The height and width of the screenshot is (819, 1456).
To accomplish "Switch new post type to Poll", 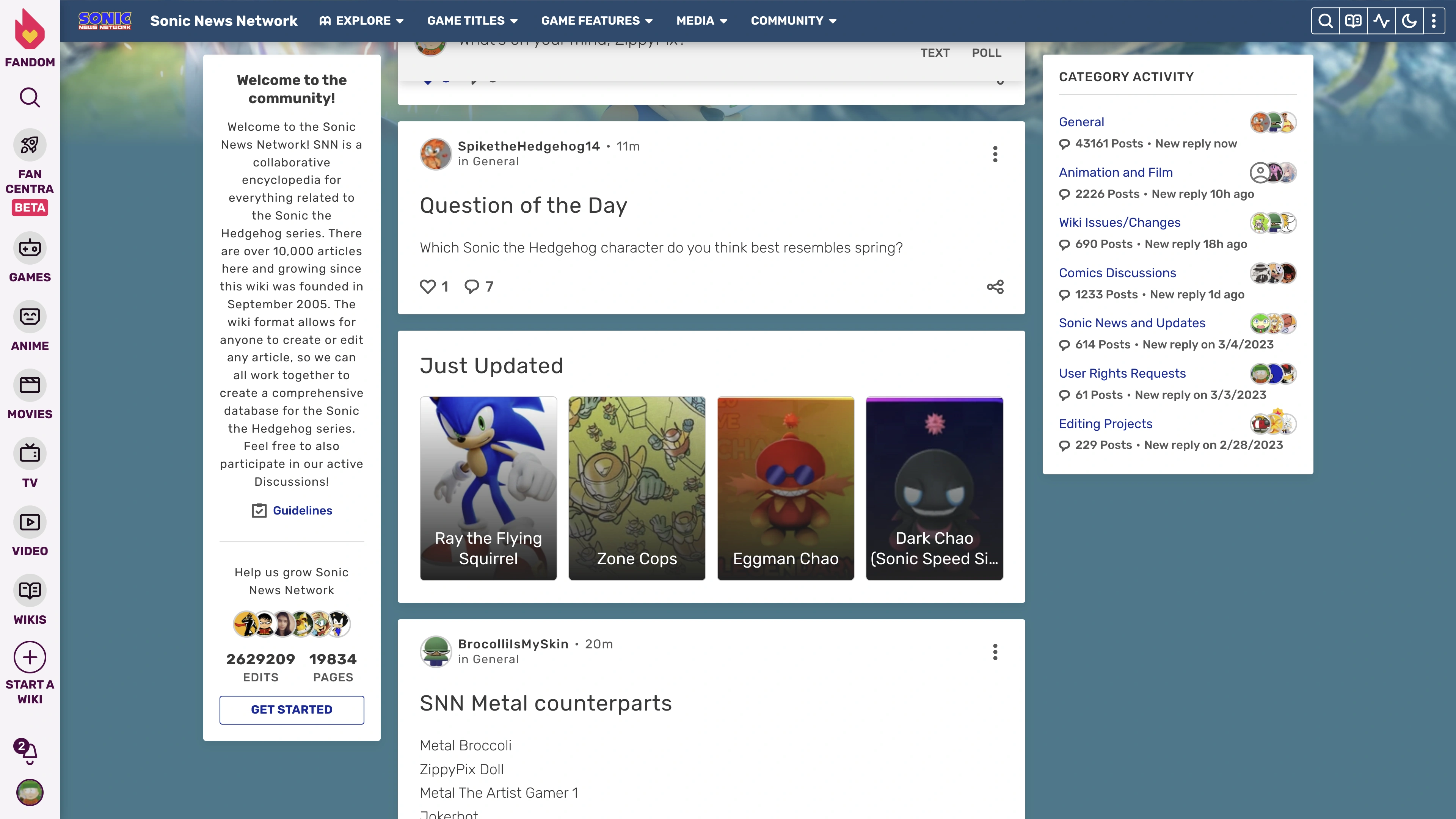I will [986, 53].
